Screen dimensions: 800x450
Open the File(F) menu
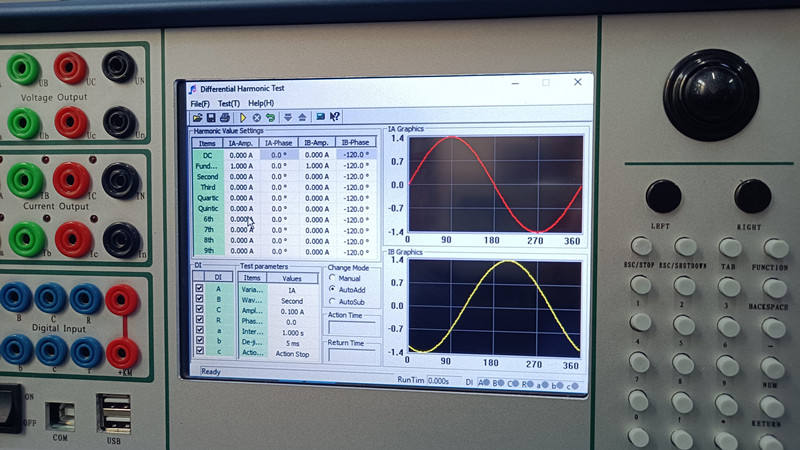point(200,103)
